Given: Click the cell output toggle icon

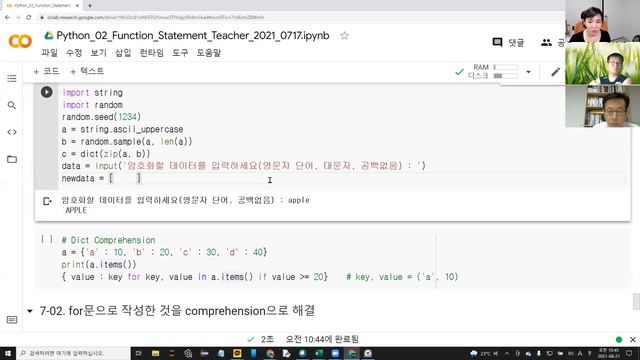Looking at the screenshot, I should [x=47, y=201].
